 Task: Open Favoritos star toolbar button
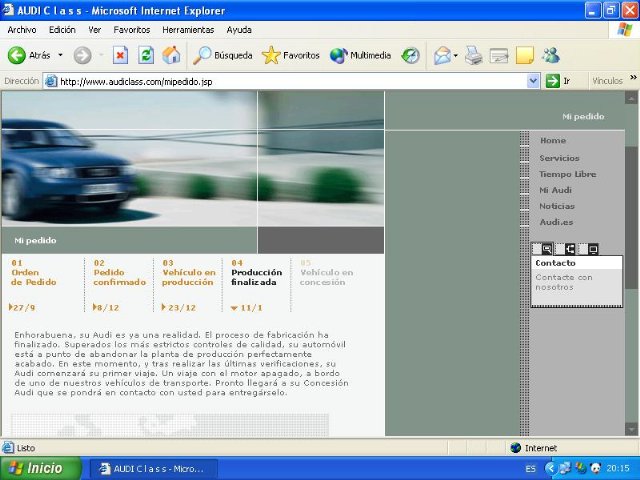click(x=291, y=55)
